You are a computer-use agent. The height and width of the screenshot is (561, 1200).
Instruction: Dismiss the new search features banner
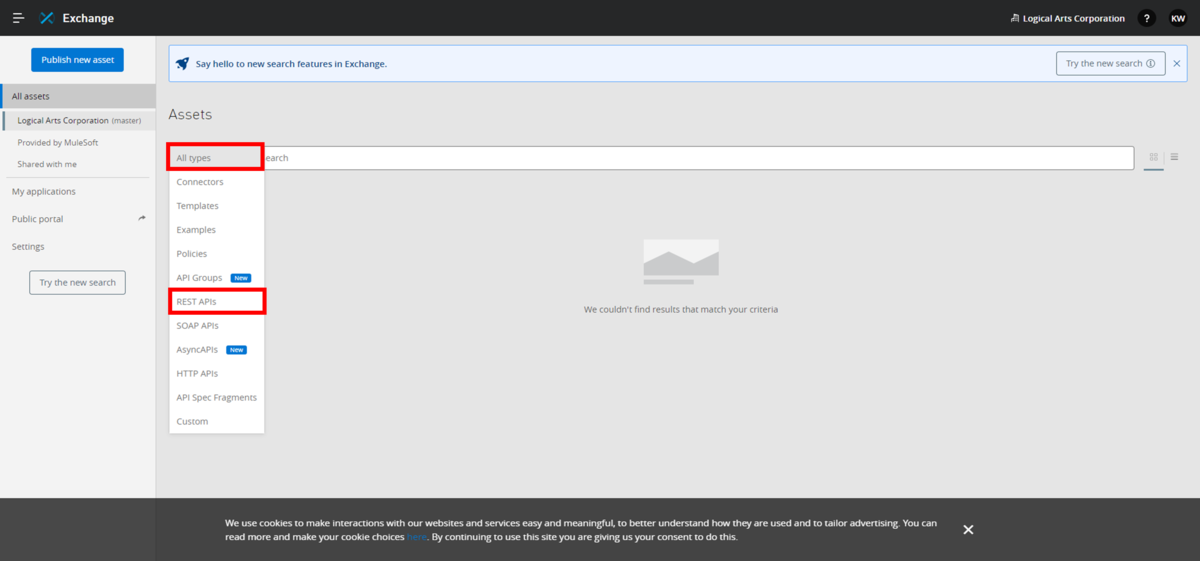click(x=1177, y=63)
